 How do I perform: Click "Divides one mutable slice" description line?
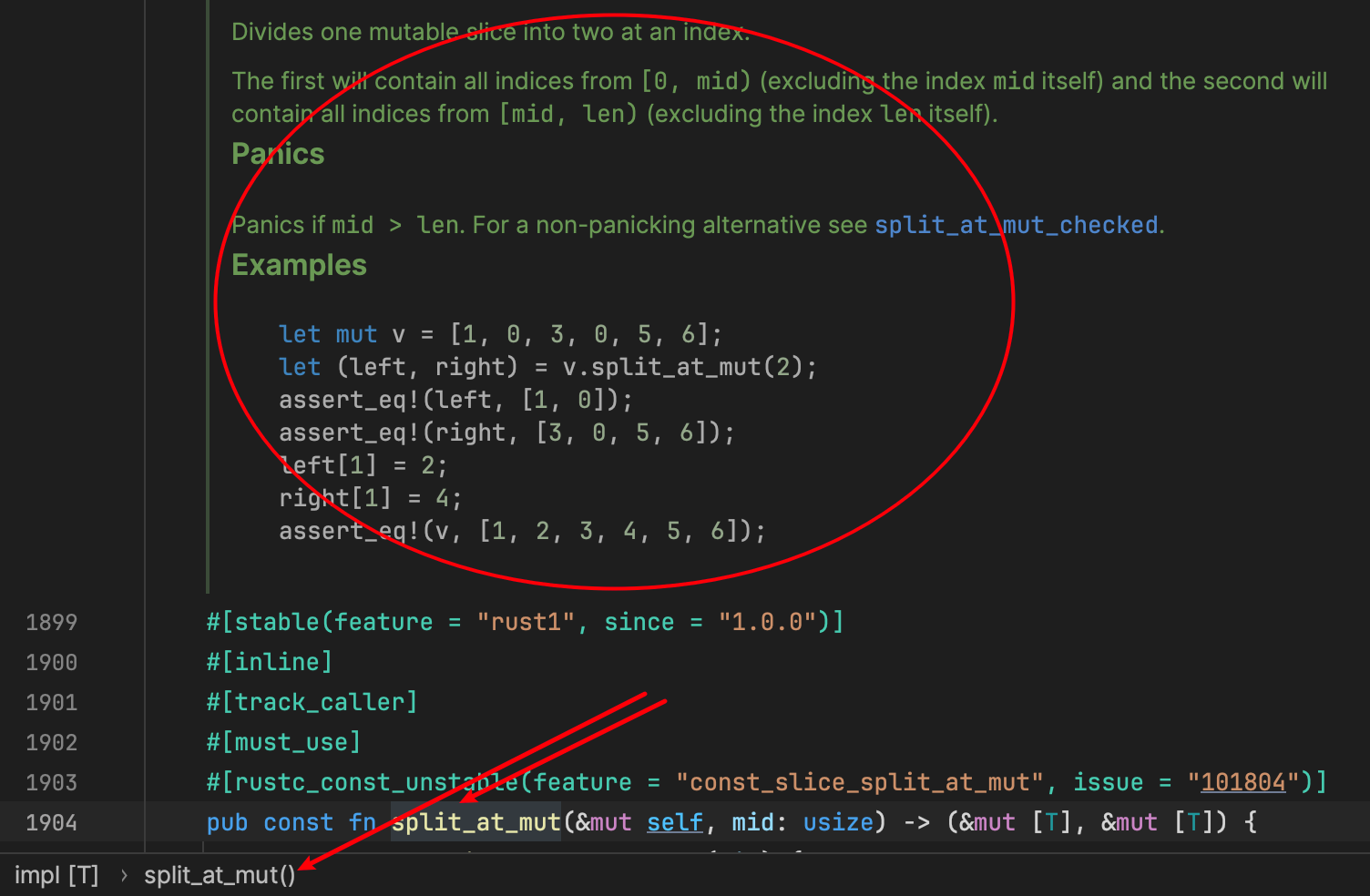(x=490, y=32)
